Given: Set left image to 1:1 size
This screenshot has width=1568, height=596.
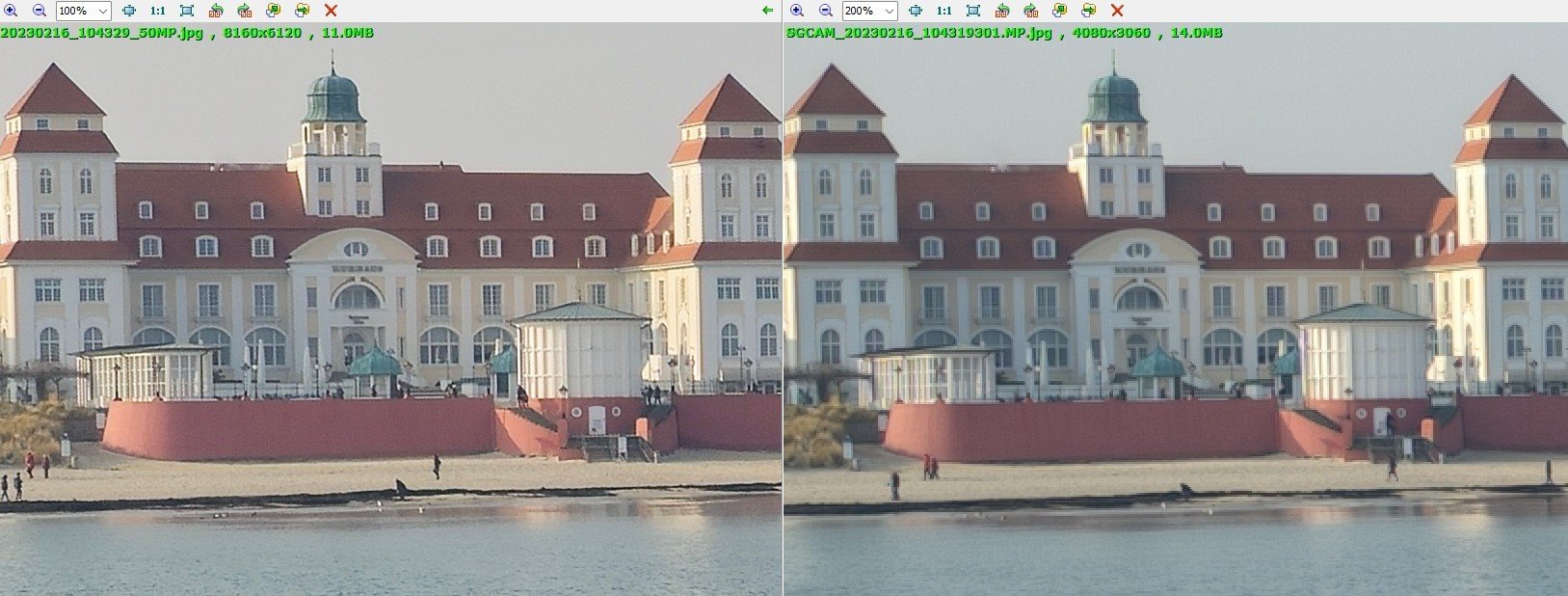Looking at the screenshot, I should [x=158, y=11].
